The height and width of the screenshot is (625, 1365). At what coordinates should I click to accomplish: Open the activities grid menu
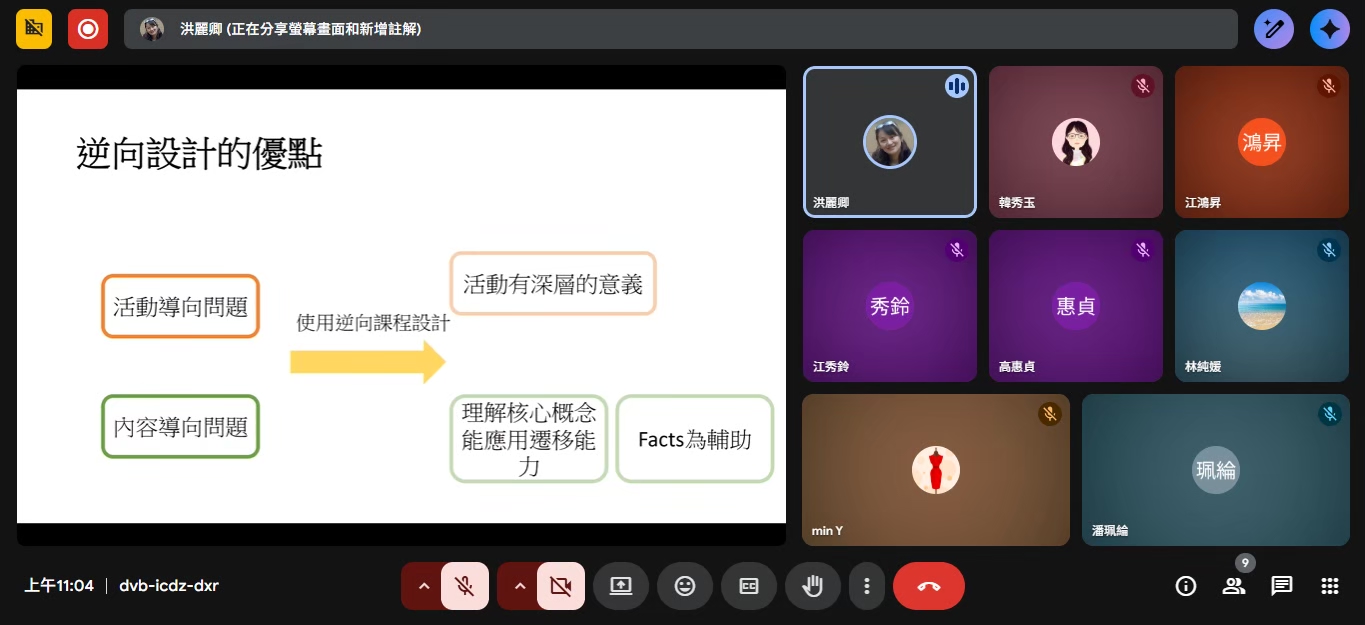coord(1329,586)
